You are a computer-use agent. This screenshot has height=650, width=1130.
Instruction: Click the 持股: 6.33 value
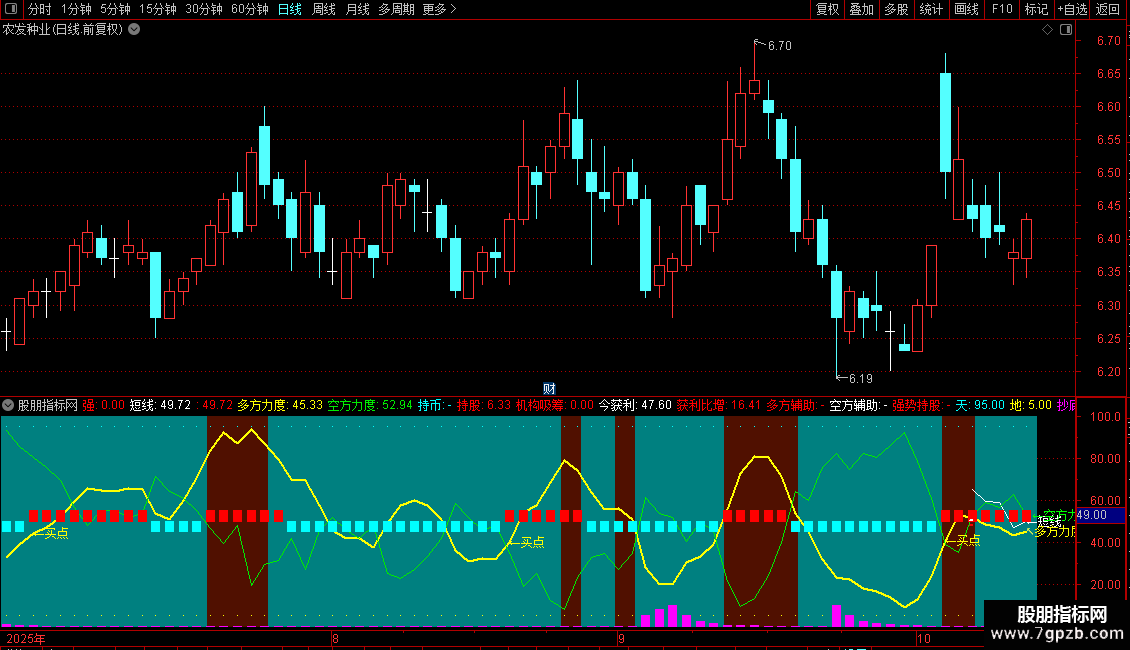(484, 405)
